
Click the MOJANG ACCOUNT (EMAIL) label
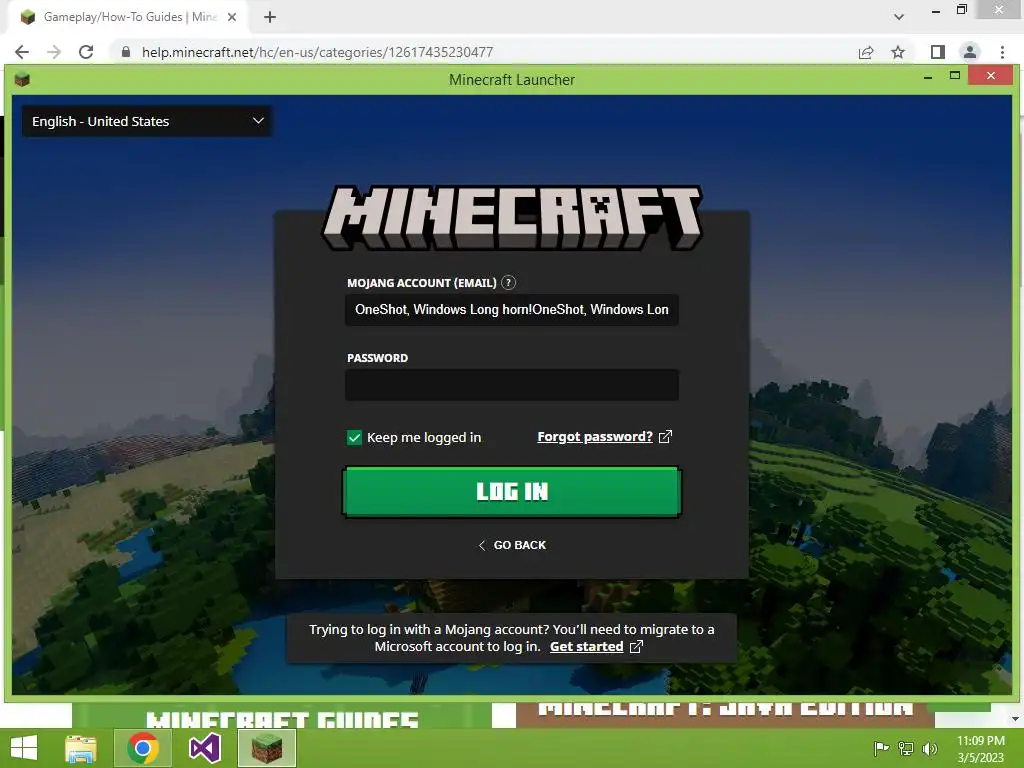[422, 283]
